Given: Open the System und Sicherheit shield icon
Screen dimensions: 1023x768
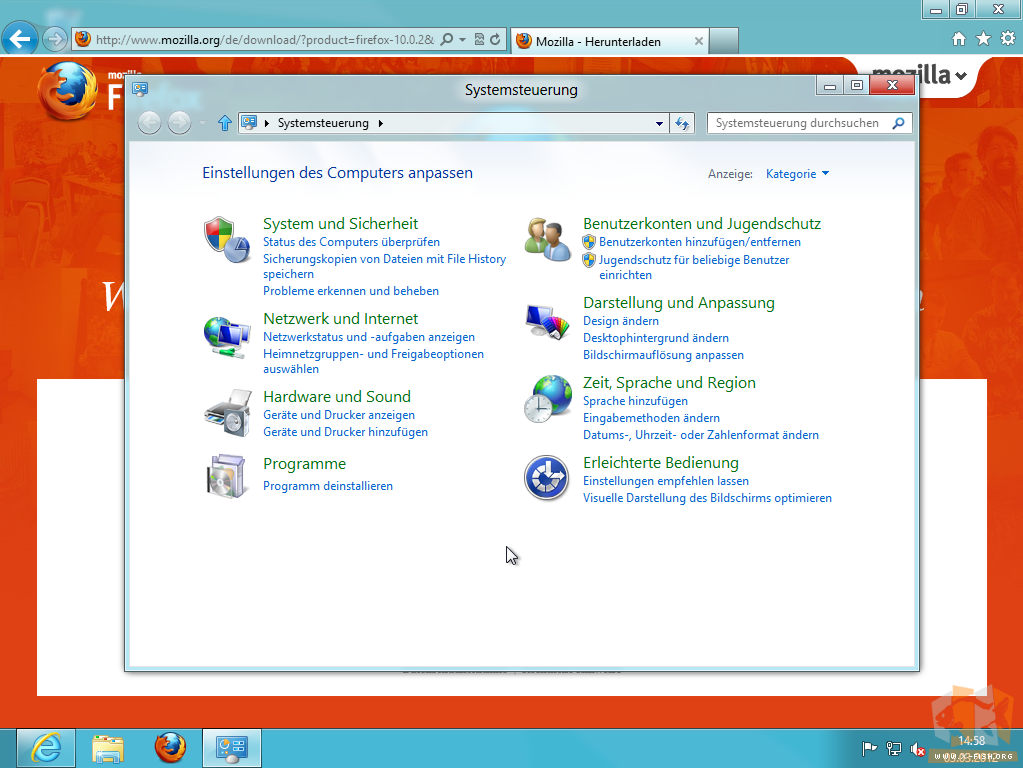Looking at the screenshot, I should [226, 240].
